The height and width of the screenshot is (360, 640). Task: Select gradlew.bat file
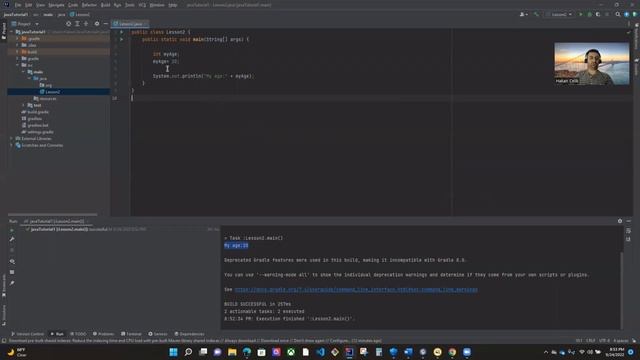point(35,125)
